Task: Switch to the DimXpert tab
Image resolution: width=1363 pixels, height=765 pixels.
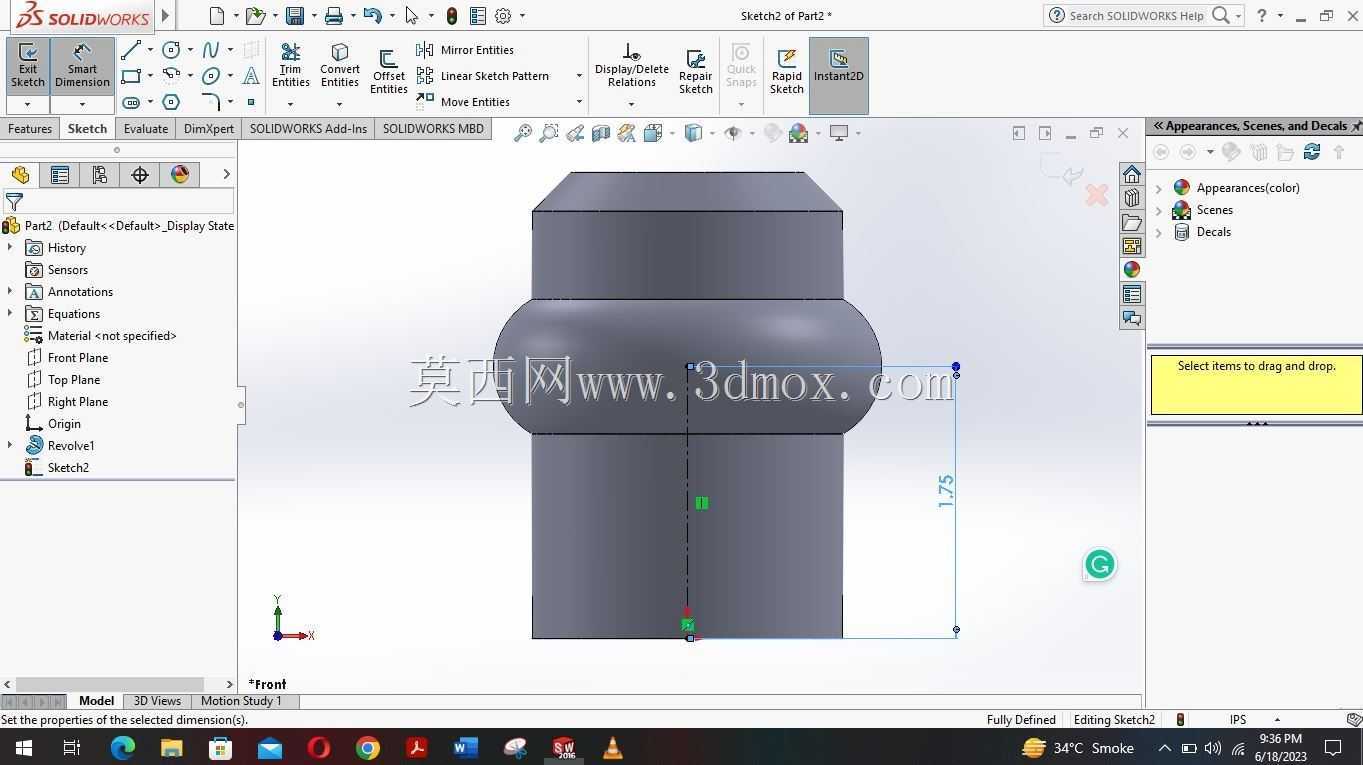Action: point(209,129)
